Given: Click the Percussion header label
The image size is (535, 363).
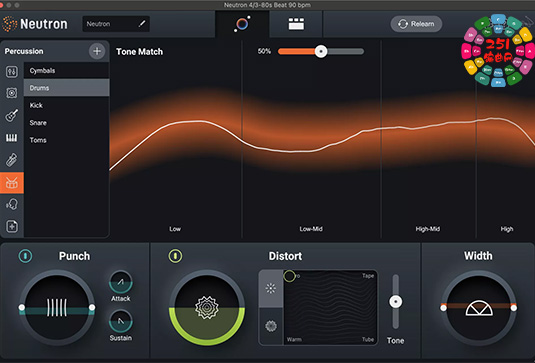Looking at the screenshot, I should click(24, 51).
